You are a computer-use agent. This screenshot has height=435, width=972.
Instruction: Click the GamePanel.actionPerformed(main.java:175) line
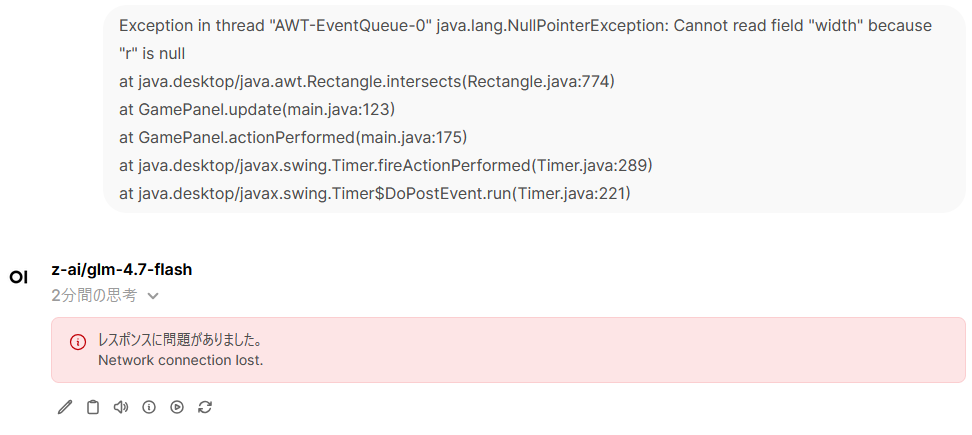[x=293, y=137]
